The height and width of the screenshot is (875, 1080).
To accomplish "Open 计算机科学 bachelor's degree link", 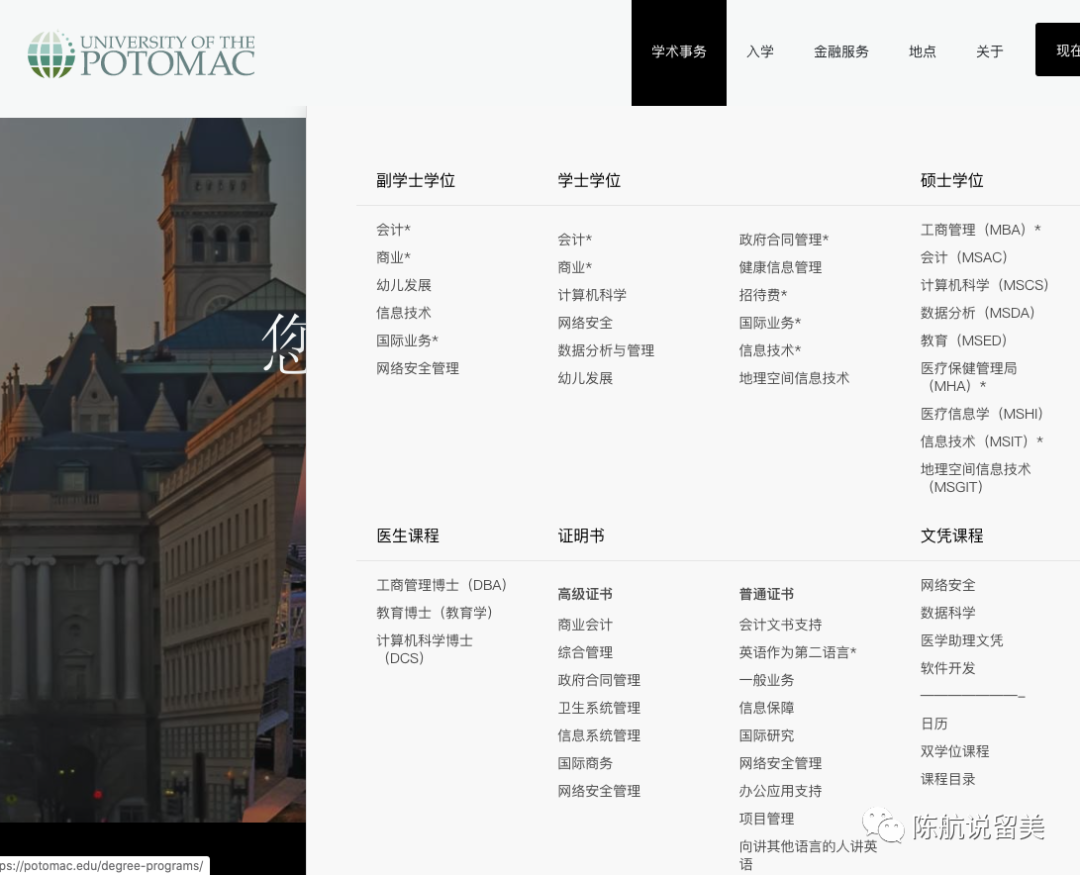I will pos(592,295).
